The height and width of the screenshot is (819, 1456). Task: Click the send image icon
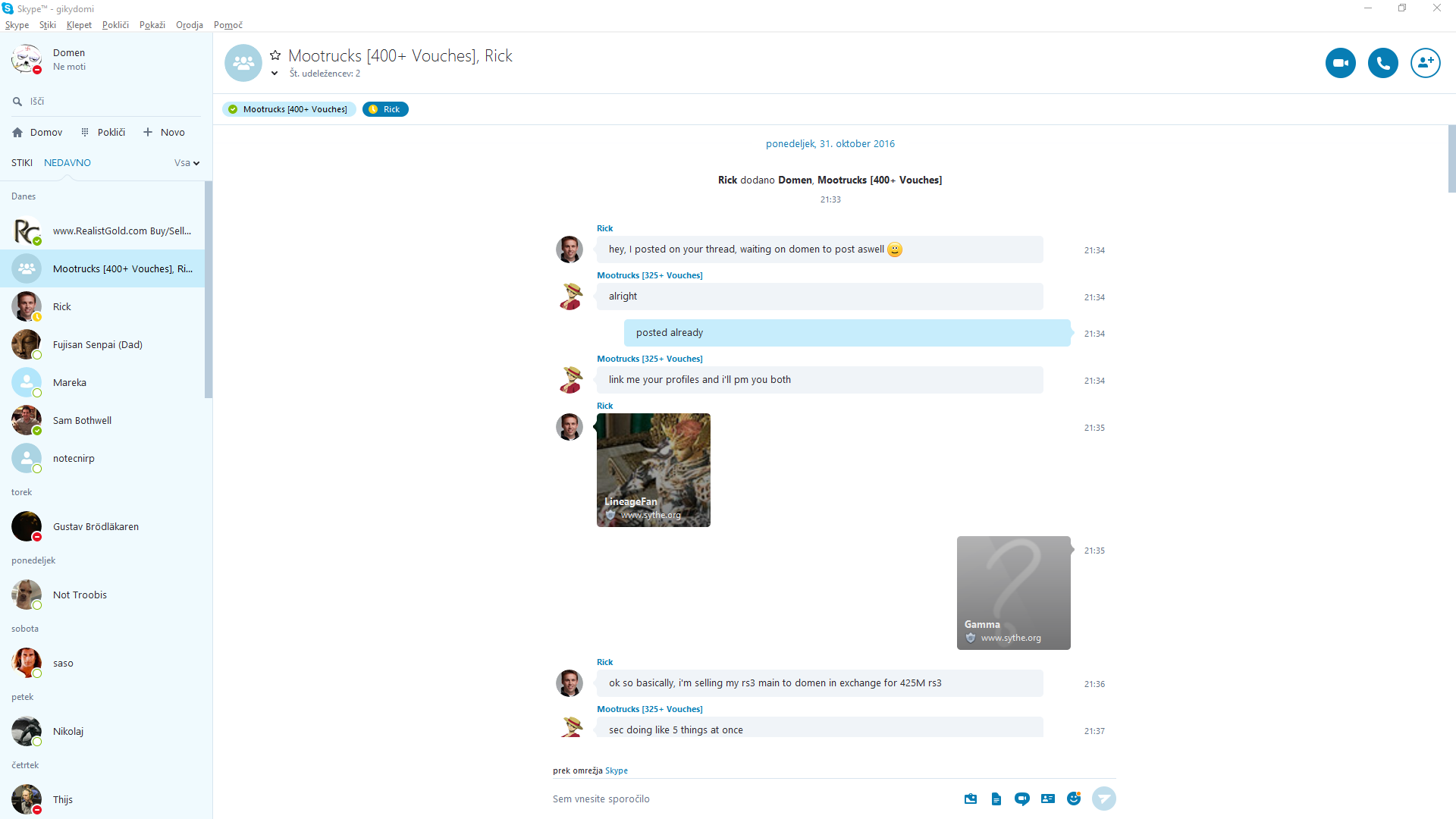970,799
